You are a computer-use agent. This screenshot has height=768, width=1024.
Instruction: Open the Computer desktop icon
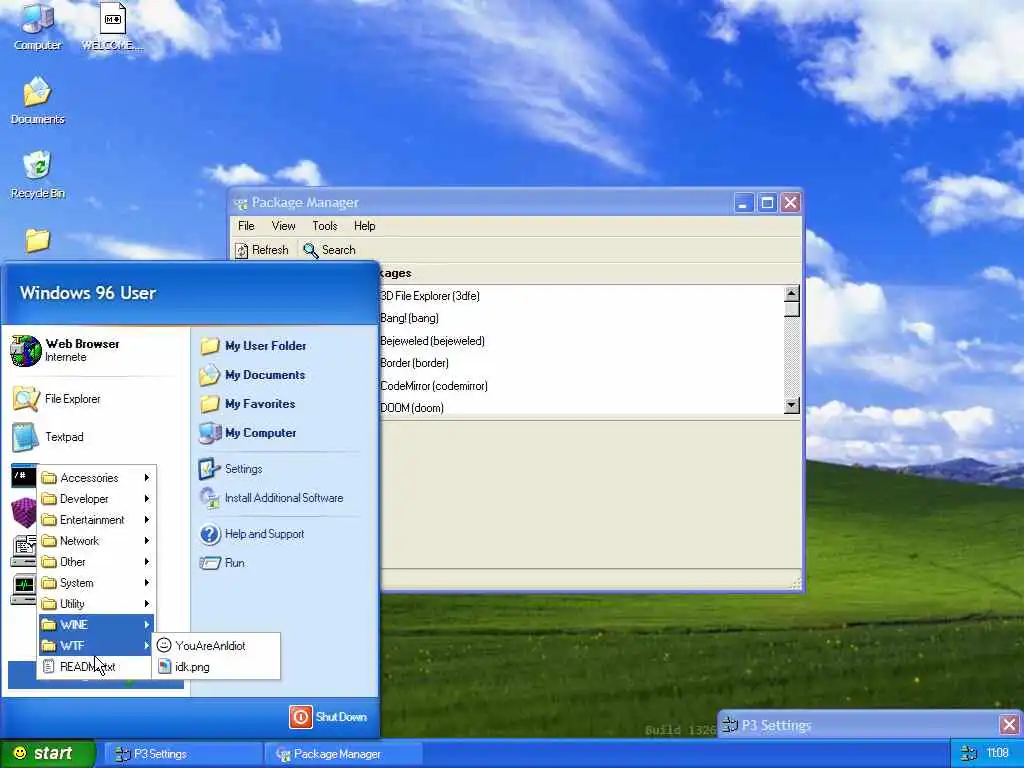click(37, 27)
